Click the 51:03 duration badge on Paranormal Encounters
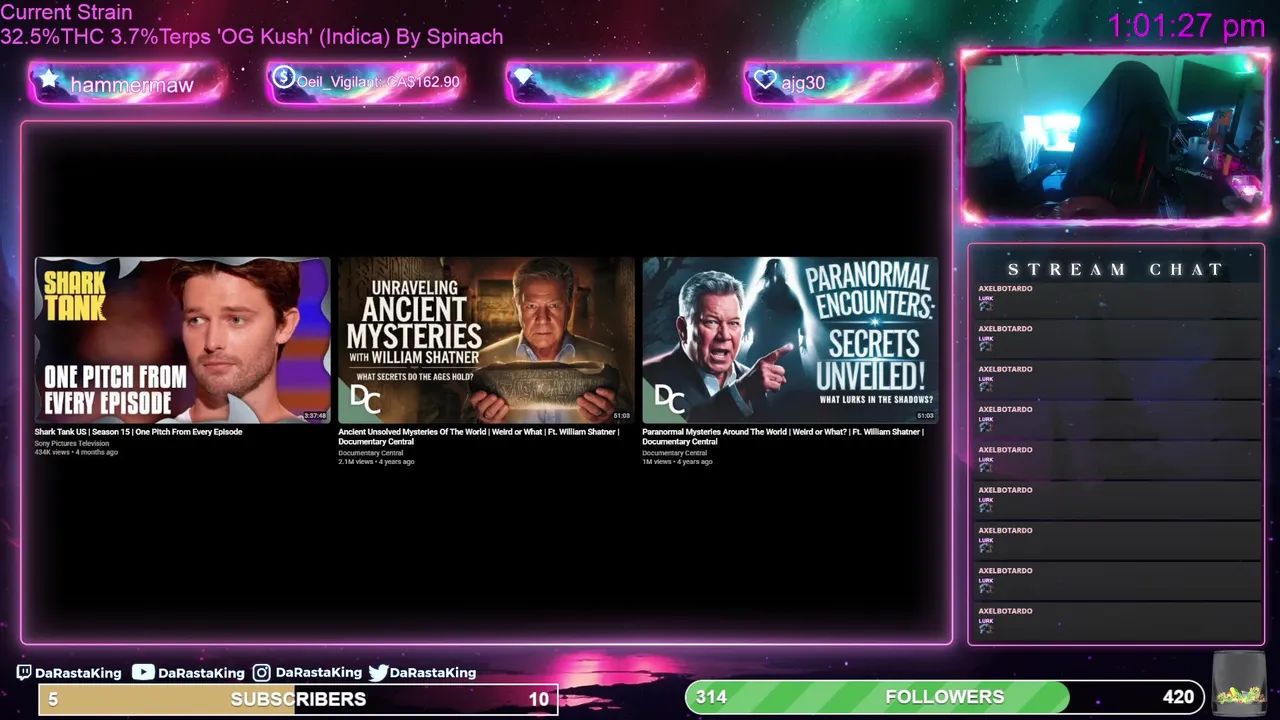The width and height of the screenshot is (1280, 720). (925, 415)
